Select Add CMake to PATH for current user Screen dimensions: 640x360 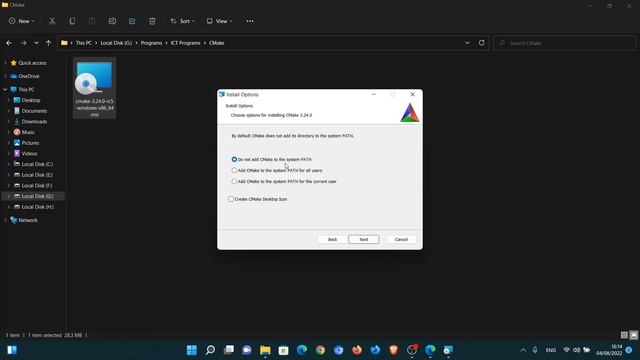coord(234,181)
